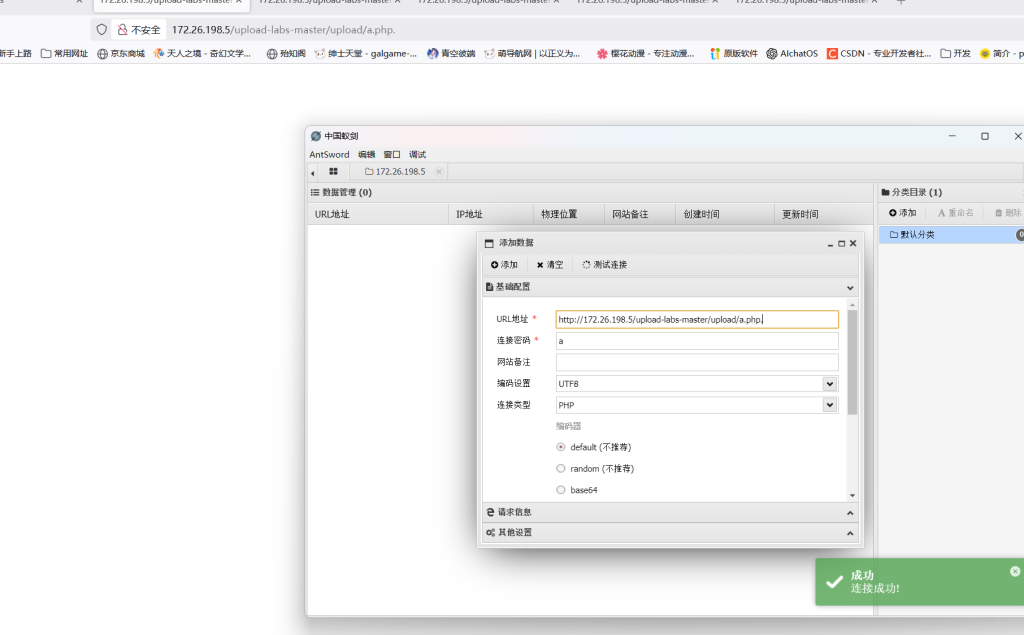The image size is (1024, 635).
Task: Maximize the 添加数据 dialog
Action: tap(842, 243)
